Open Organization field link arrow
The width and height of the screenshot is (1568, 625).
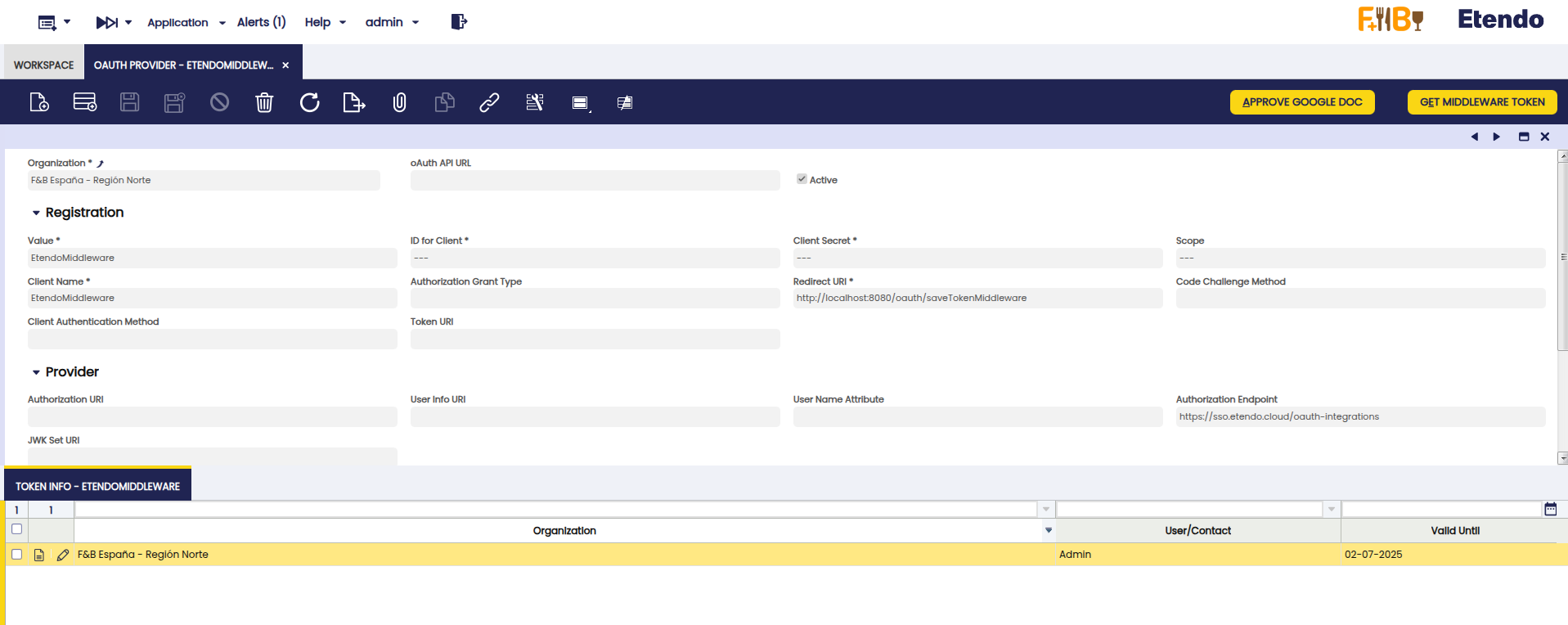click(x=101, y=164)
